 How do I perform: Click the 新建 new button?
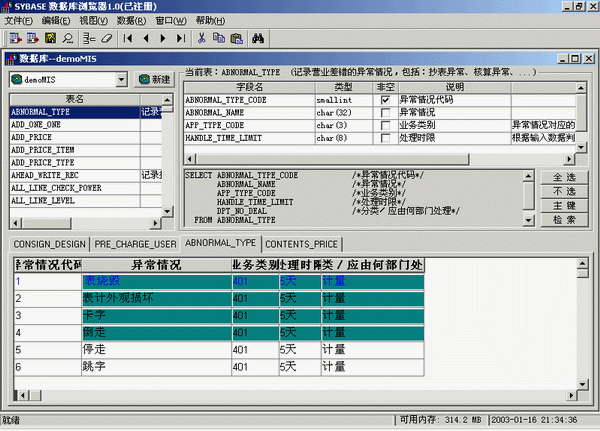point(154,78)
